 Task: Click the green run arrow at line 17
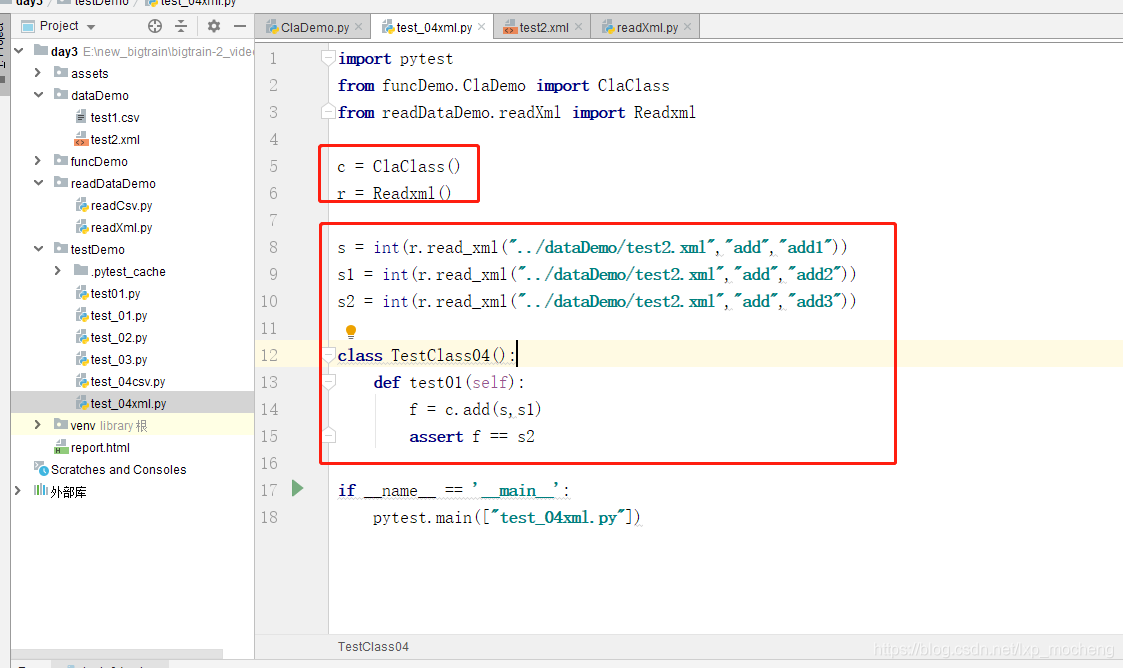[297, 488]
